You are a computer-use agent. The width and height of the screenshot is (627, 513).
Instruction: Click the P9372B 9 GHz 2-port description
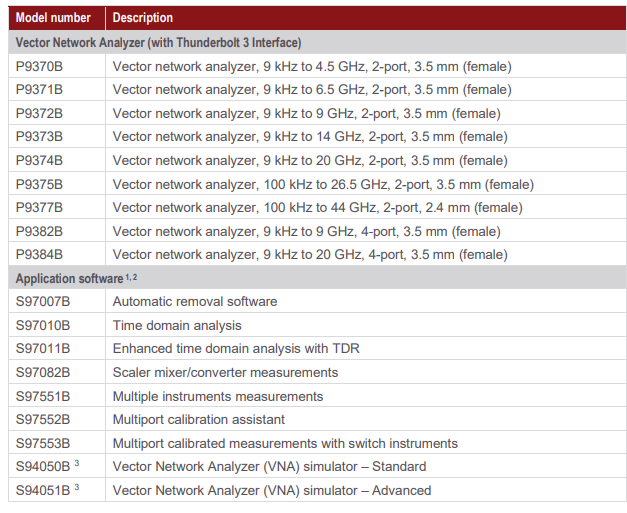point(307,114)
